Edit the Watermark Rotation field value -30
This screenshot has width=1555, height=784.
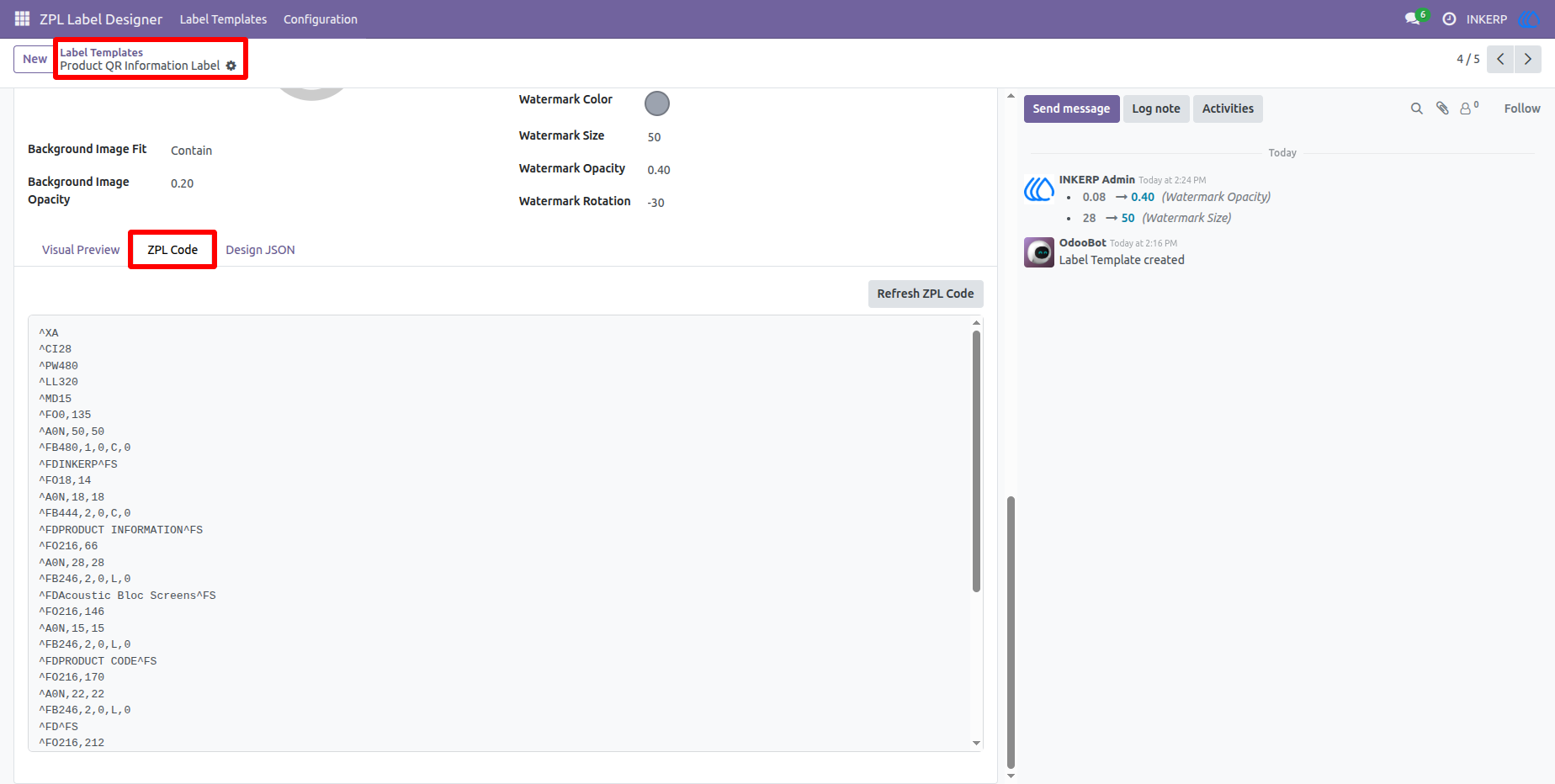click(656, 203)
